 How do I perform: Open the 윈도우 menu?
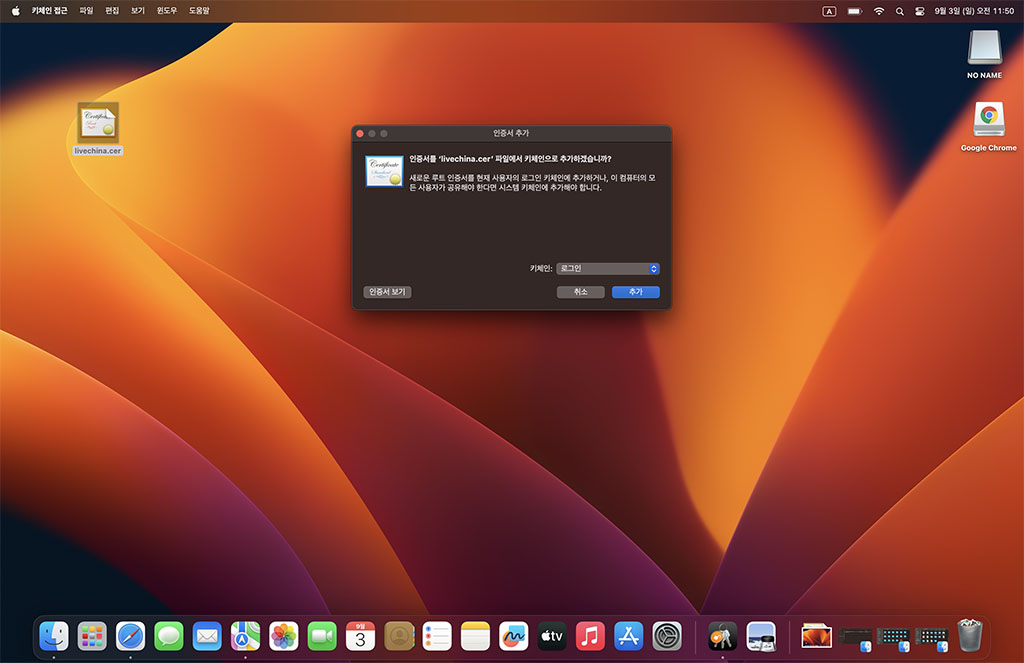[167, 10]
